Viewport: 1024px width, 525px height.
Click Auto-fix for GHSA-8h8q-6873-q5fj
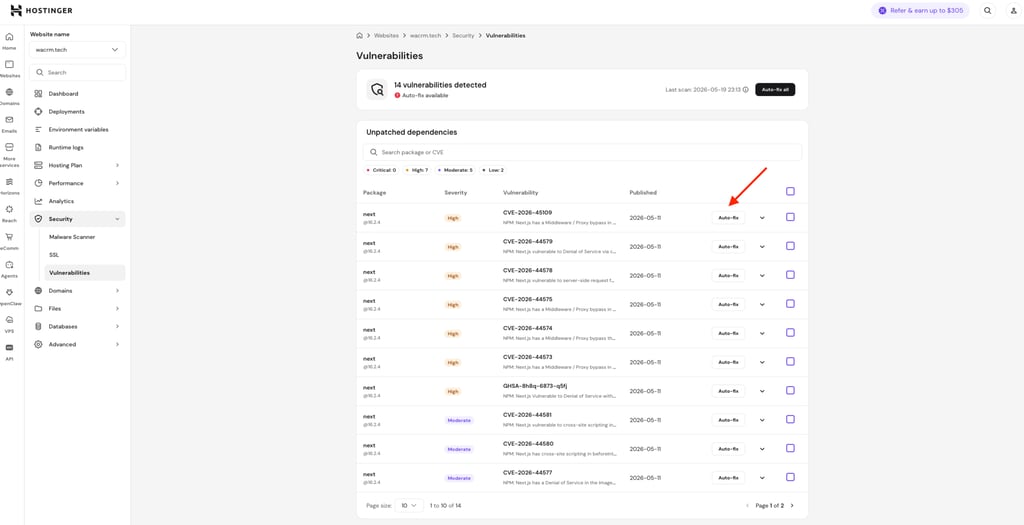point(728,391)
